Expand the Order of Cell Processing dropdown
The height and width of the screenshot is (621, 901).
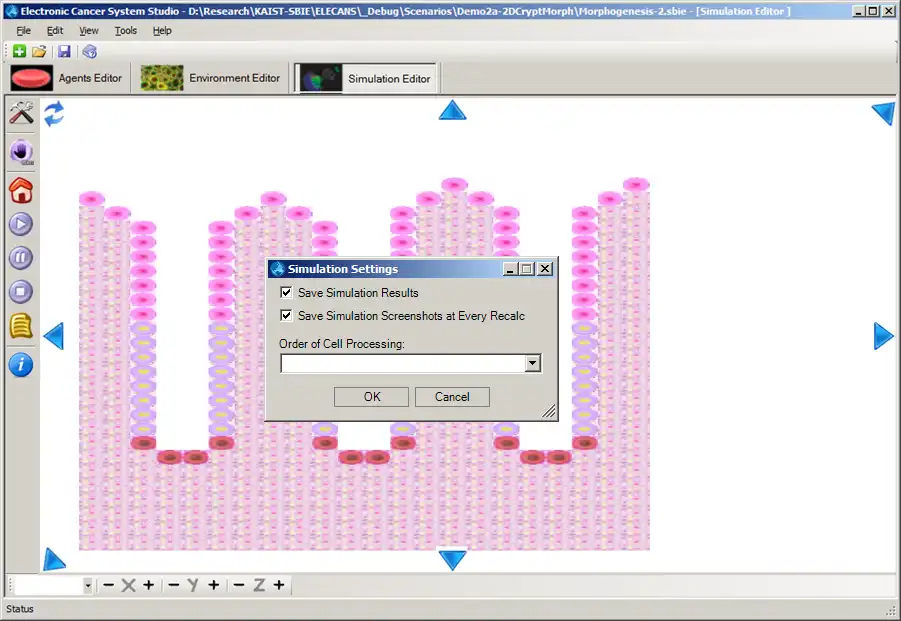coord(533,363)
